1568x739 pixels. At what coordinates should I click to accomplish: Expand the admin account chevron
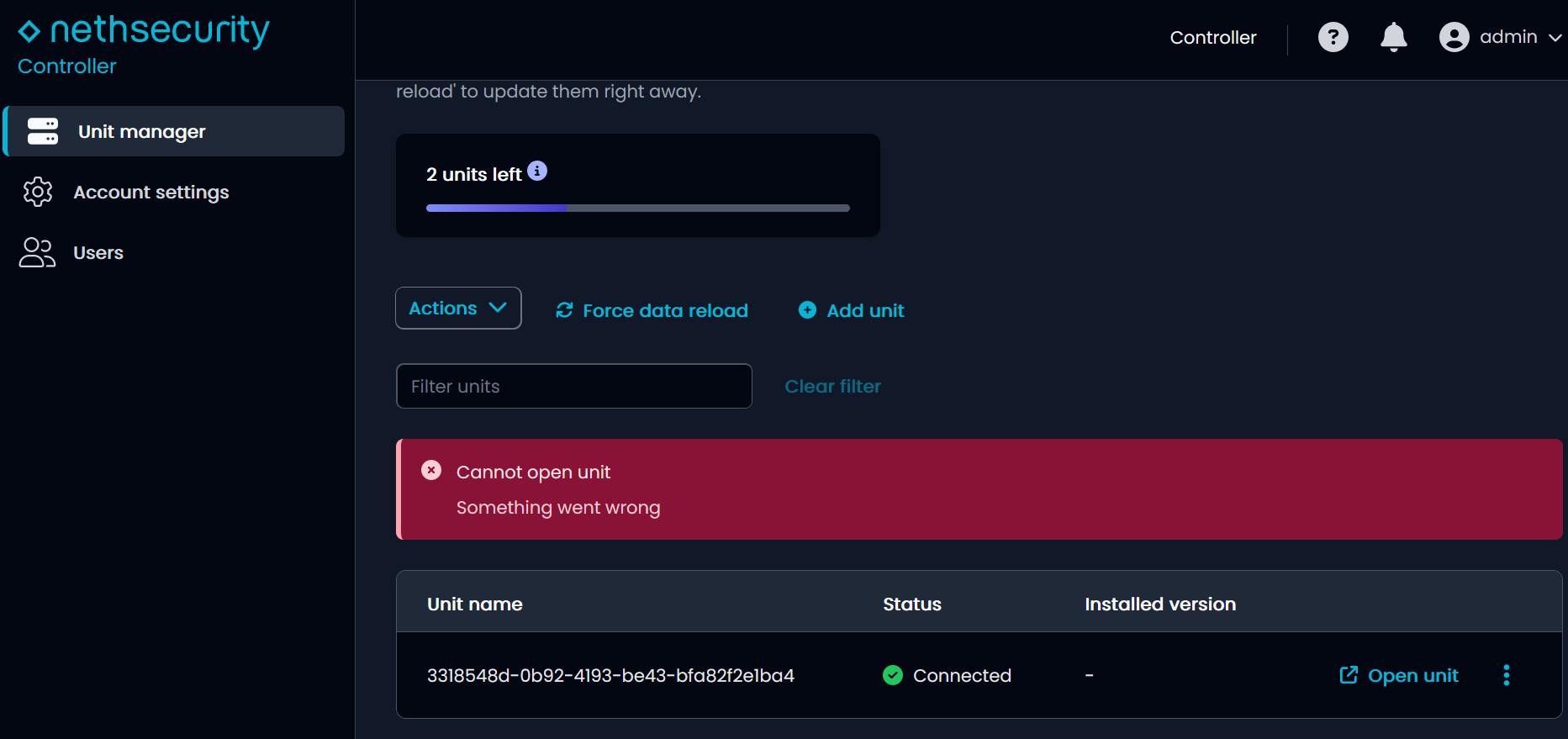[x=1555, y=38]
